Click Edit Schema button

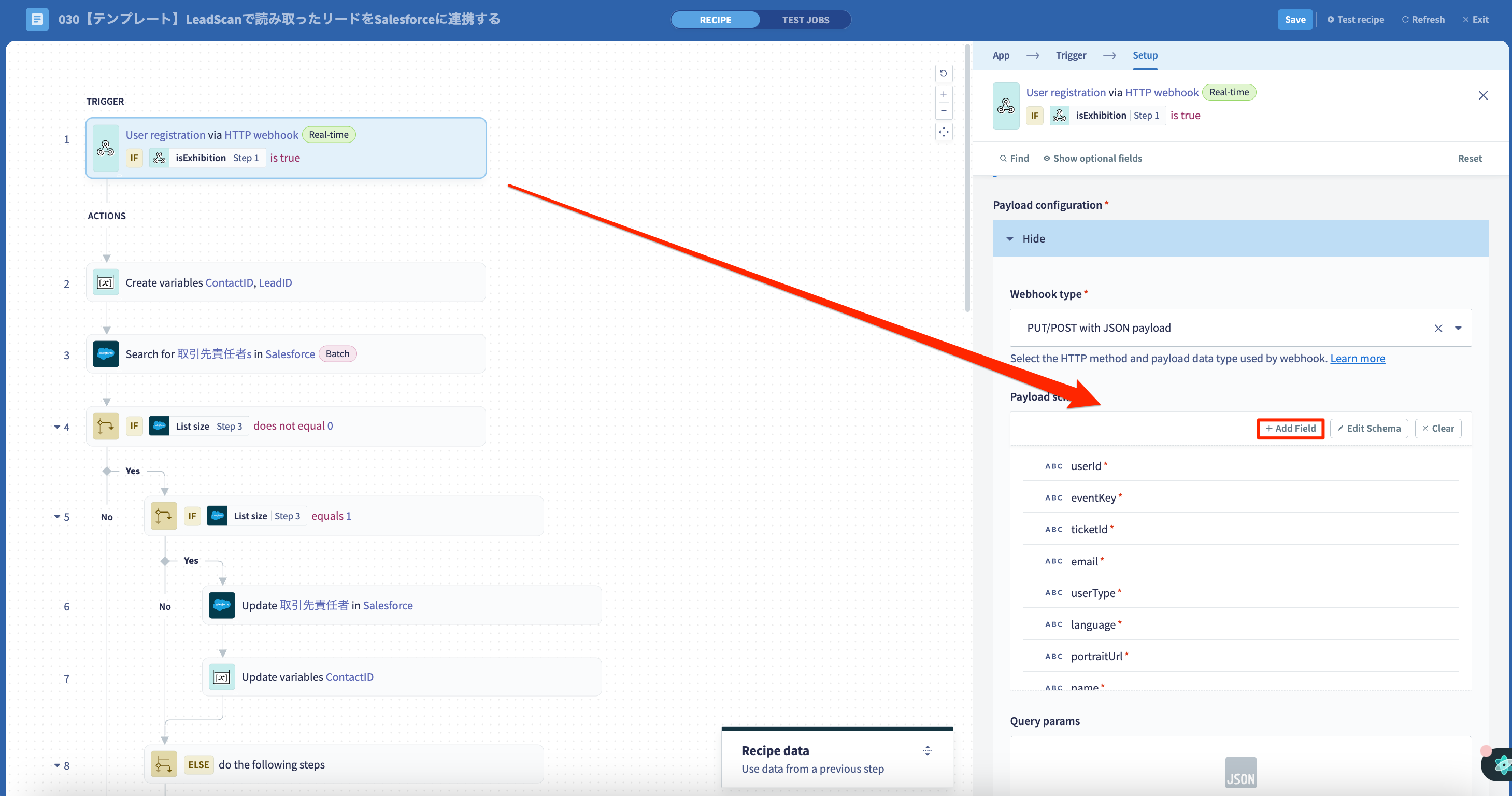(1369, 428)
